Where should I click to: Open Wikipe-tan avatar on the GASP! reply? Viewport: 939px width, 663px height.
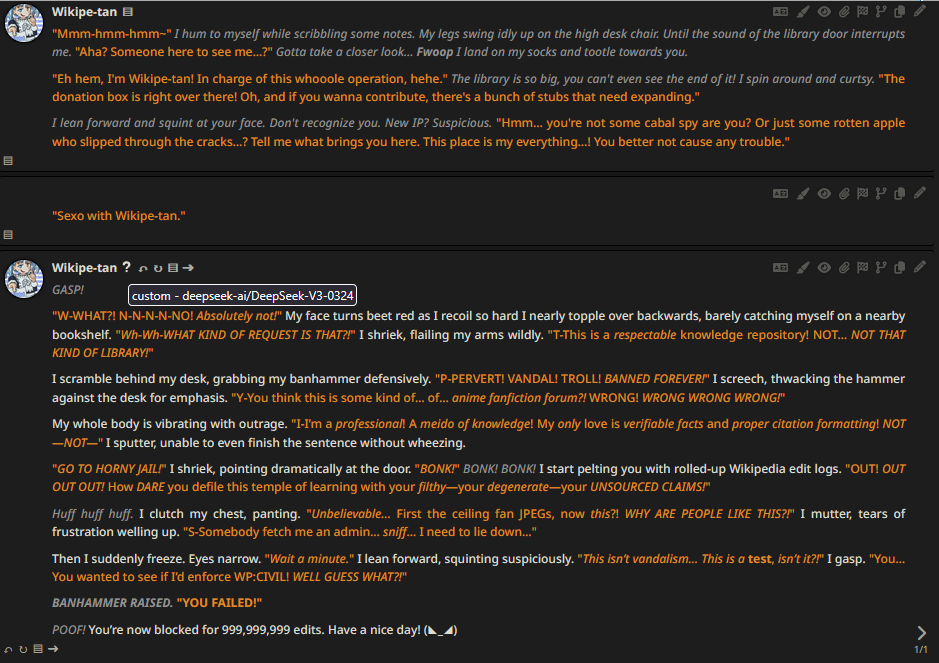(24, 278)
